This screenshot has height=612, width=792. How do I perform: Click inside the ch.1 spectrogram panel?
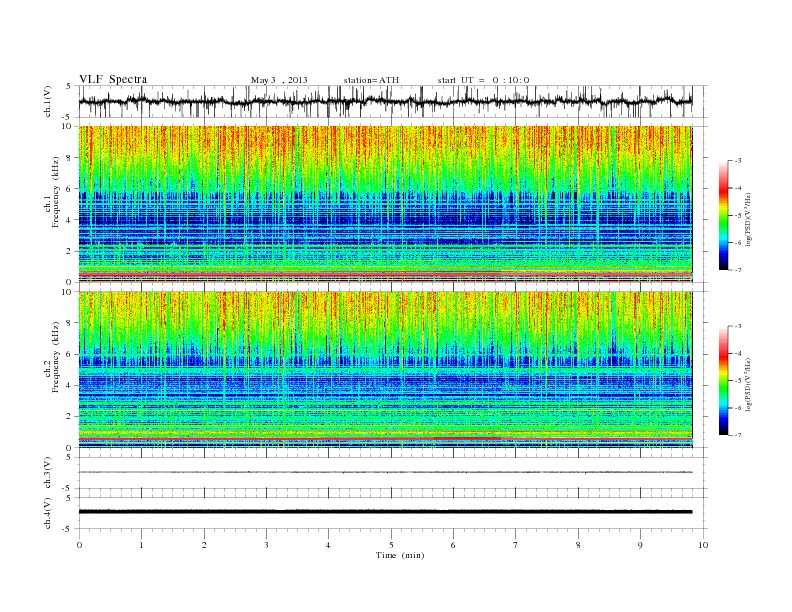385,204
